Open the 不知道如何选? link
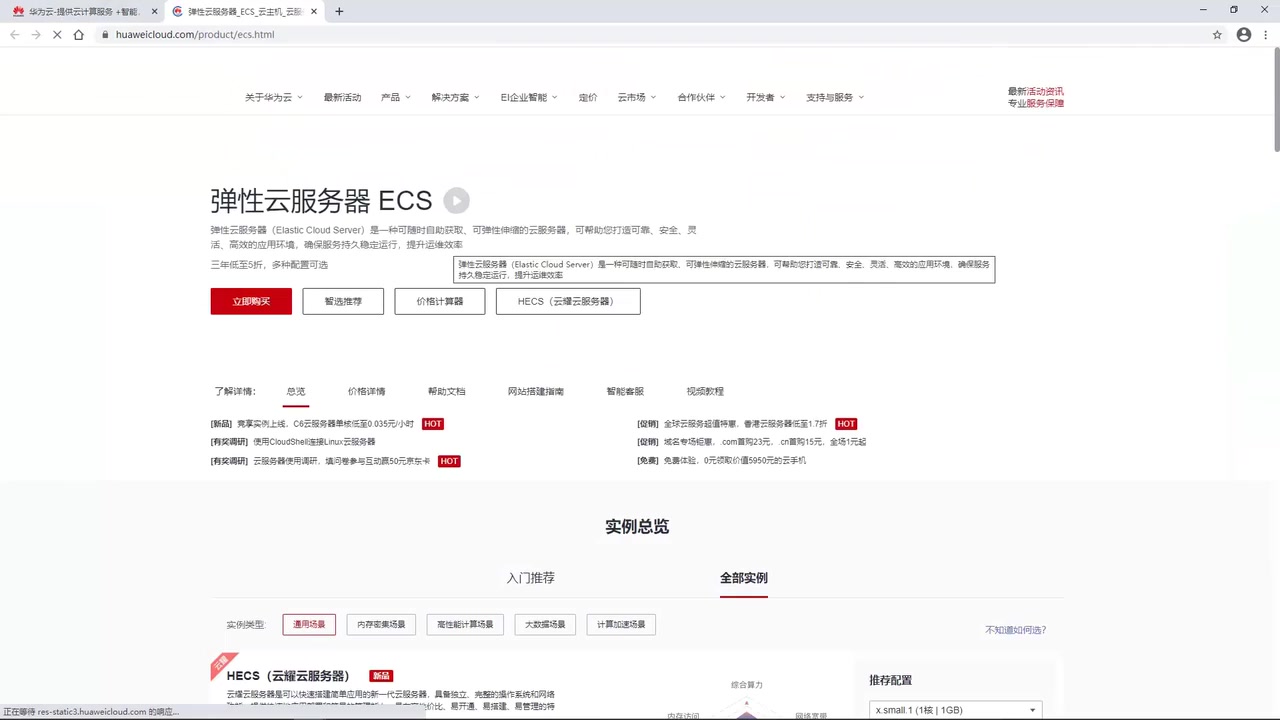This screenshot has width=1280, height=720. point(1015,630)
